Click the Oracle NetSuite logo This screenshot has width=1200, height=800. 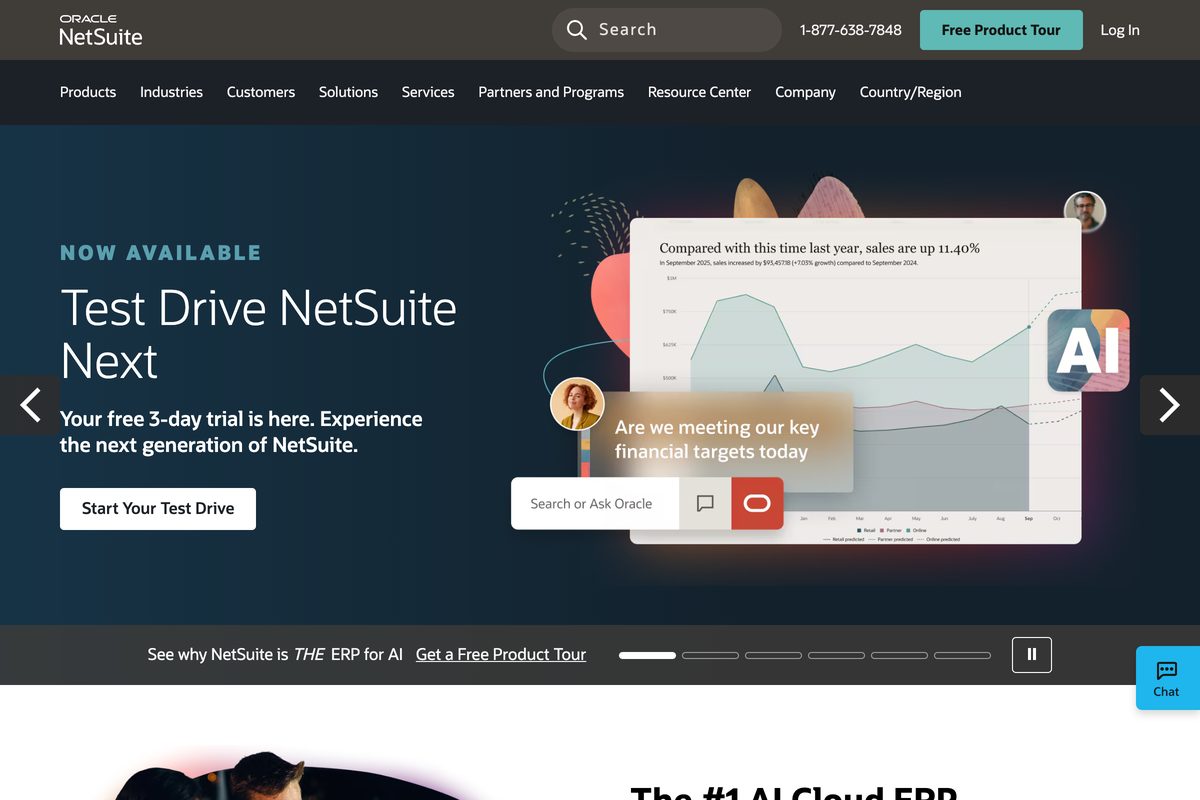[101, 30]
